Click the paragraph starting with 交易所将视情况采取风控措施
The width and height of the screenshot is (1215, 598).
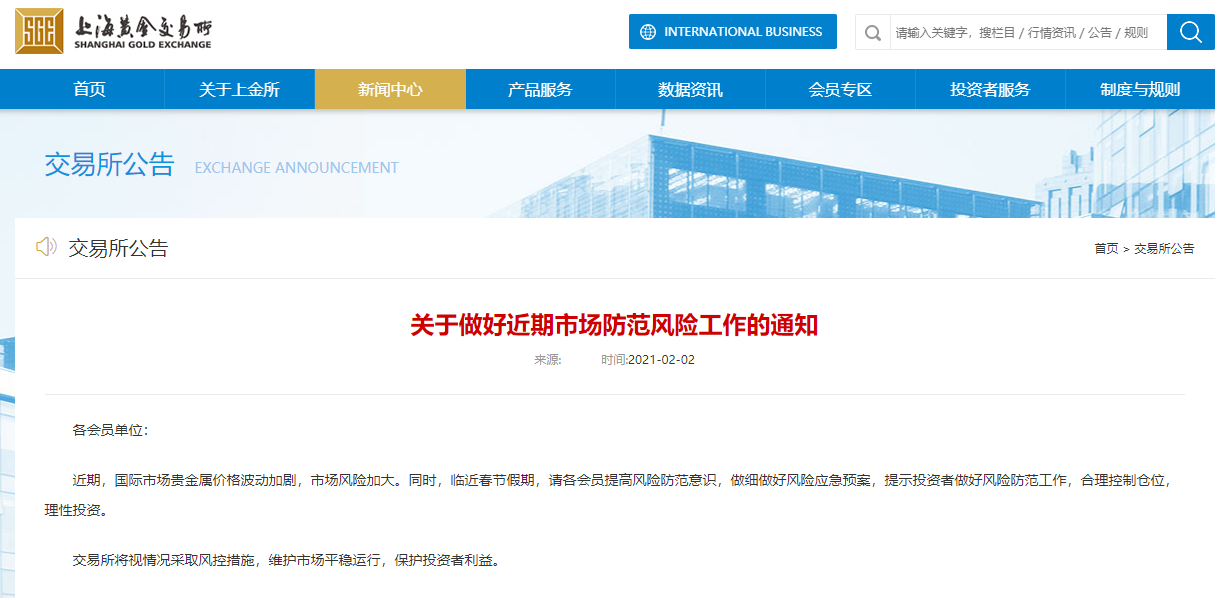tap(286, 560)
